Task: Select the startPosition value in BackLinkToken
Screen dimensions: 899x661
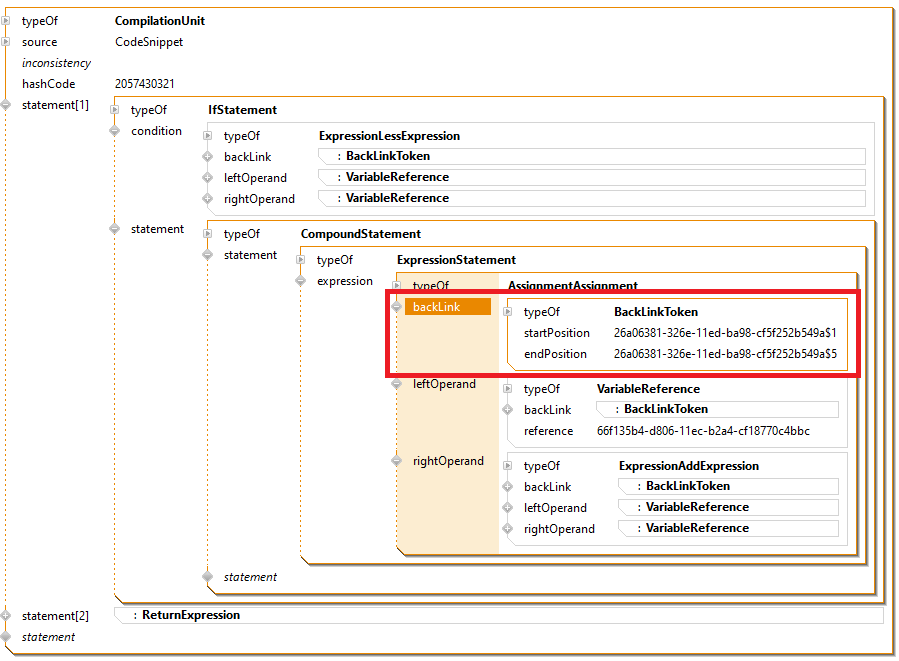Action: [x=725, y=333]
